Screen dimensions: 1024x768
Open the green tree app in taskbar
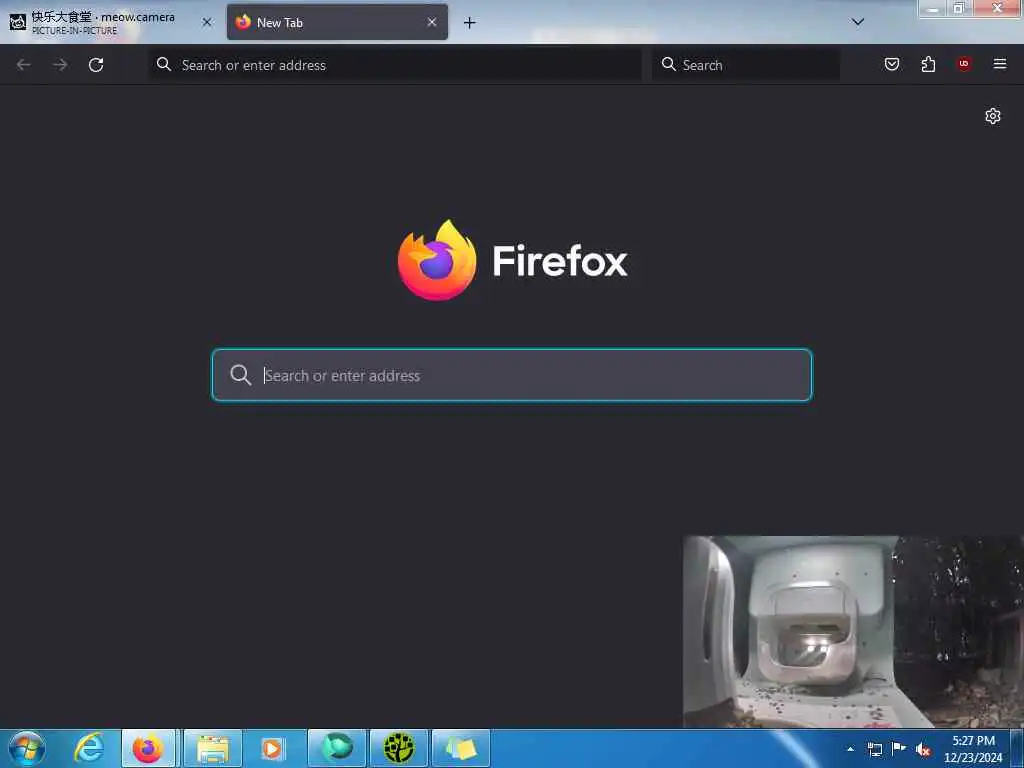click(x=399, y=748)
